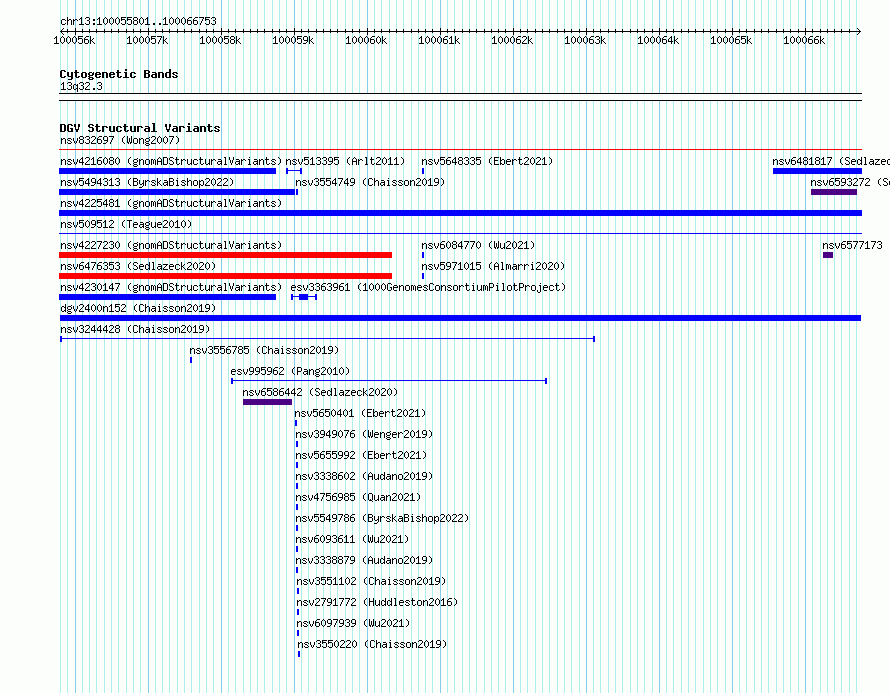Screen dimensions: 890x693
Task: Click the nsv5494313 (ByrskaBishop2022) label
Action: pos(147,182)
